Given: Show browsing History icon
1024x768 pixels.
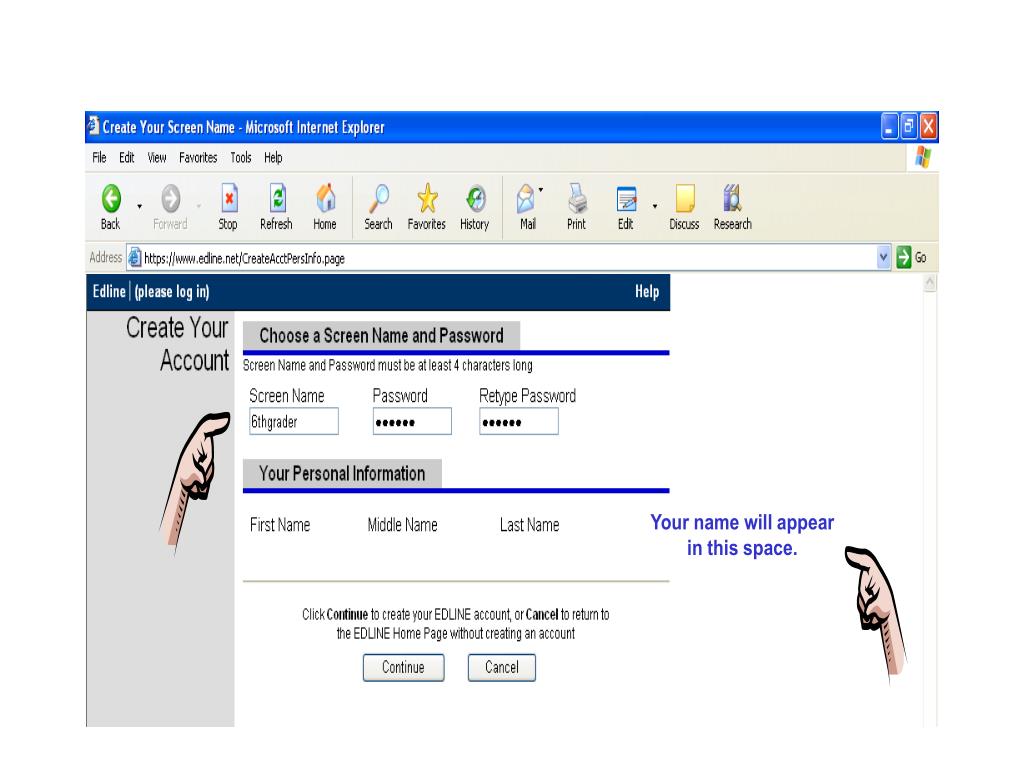Looking at the screenshot, I should (475, 206).
